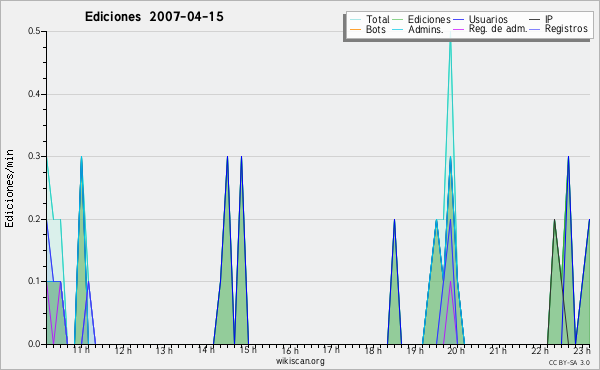Click the 20 h x-axis tick label

click(x=456, y=350)
